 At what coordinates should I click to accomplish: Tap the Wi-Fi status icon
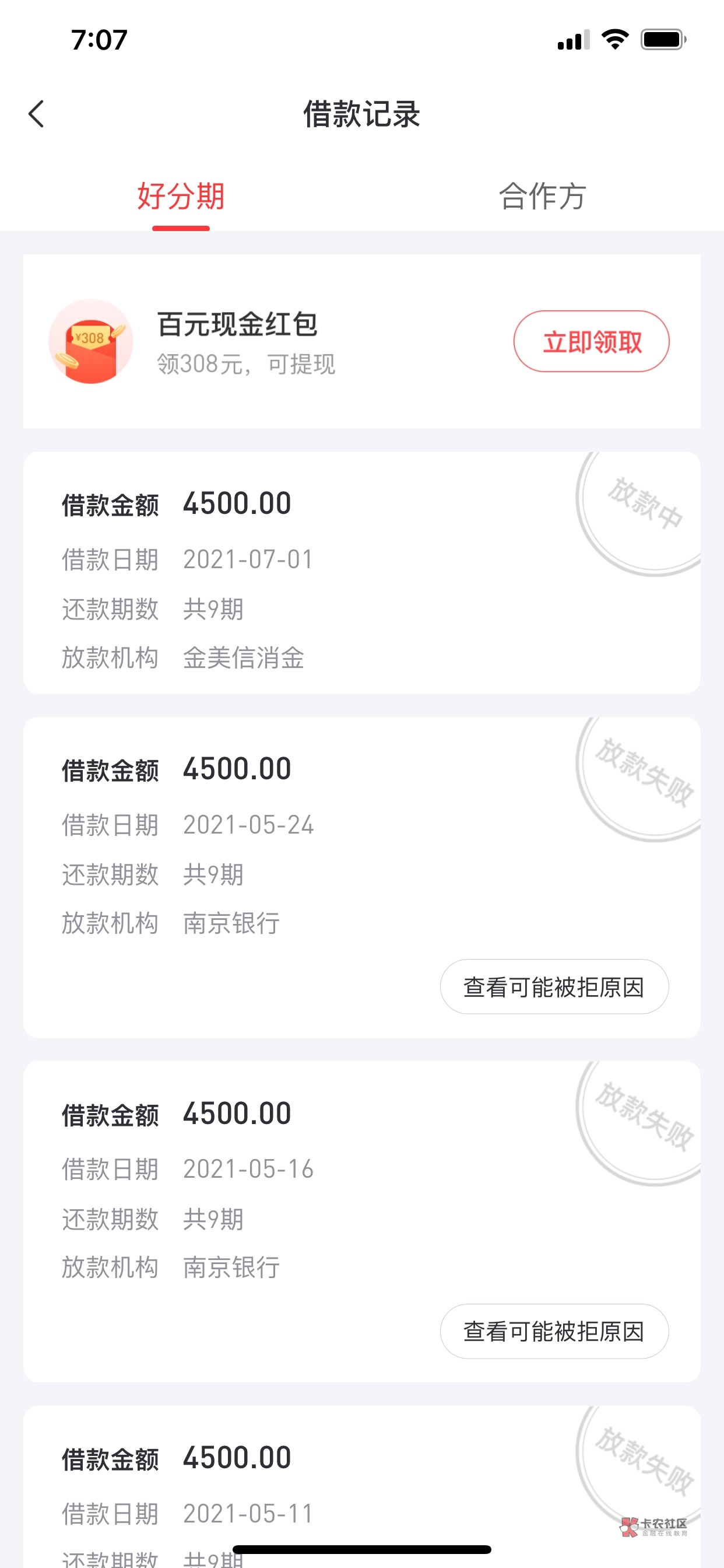[x=614, y=40]
